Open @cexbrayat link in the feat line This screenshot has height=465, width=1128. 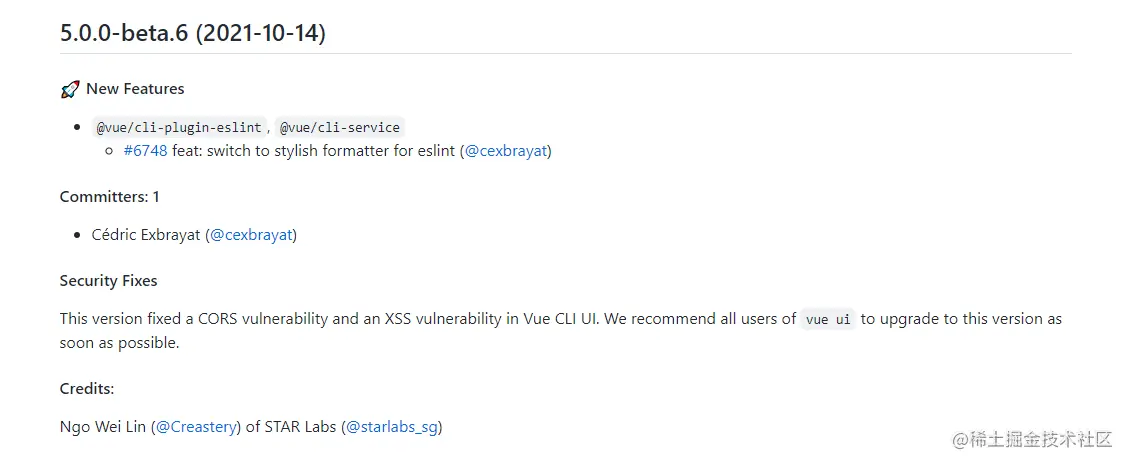[x=506, y=151]
